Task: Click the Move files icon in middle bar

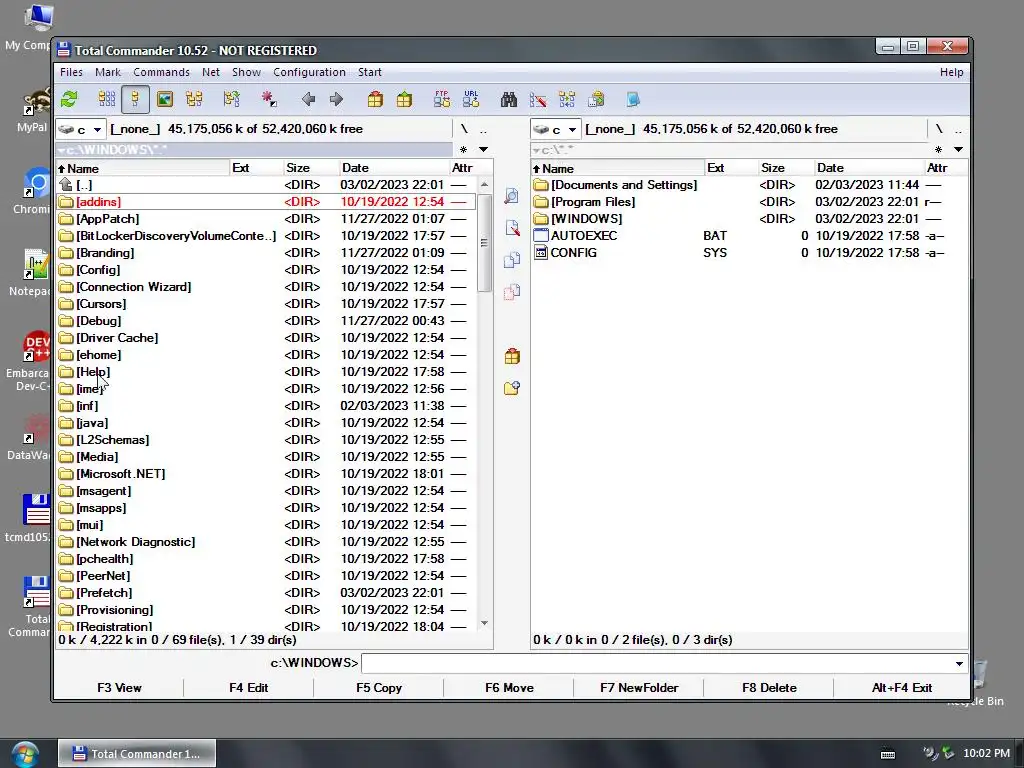Action: 512,291
